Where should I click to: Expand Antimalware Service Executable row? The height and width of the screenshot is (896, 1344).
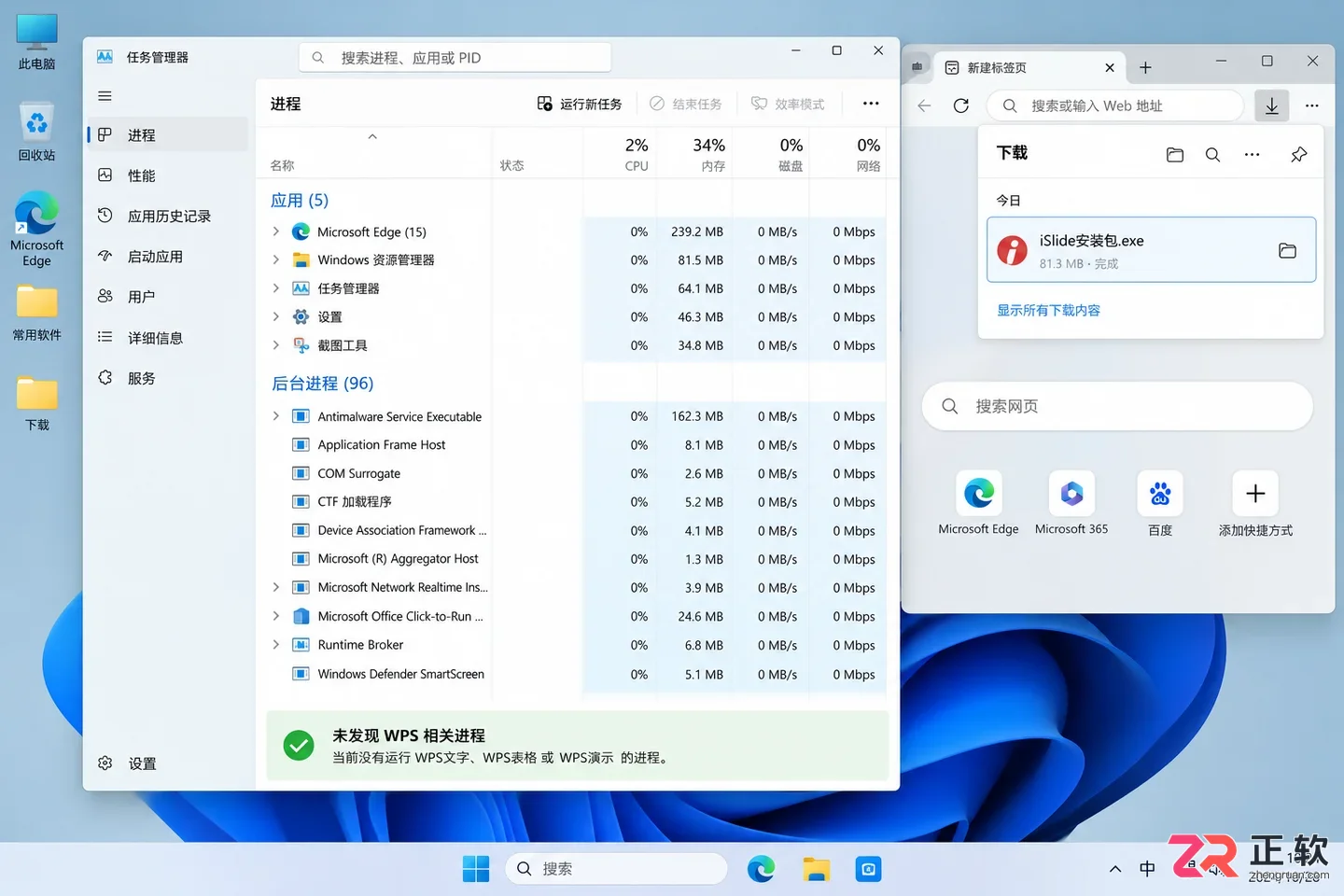point(276,416)
